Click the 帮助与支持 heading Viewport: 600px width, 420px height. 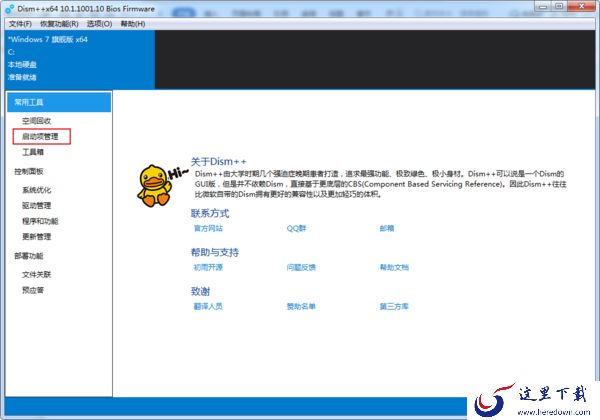[215, 252]
